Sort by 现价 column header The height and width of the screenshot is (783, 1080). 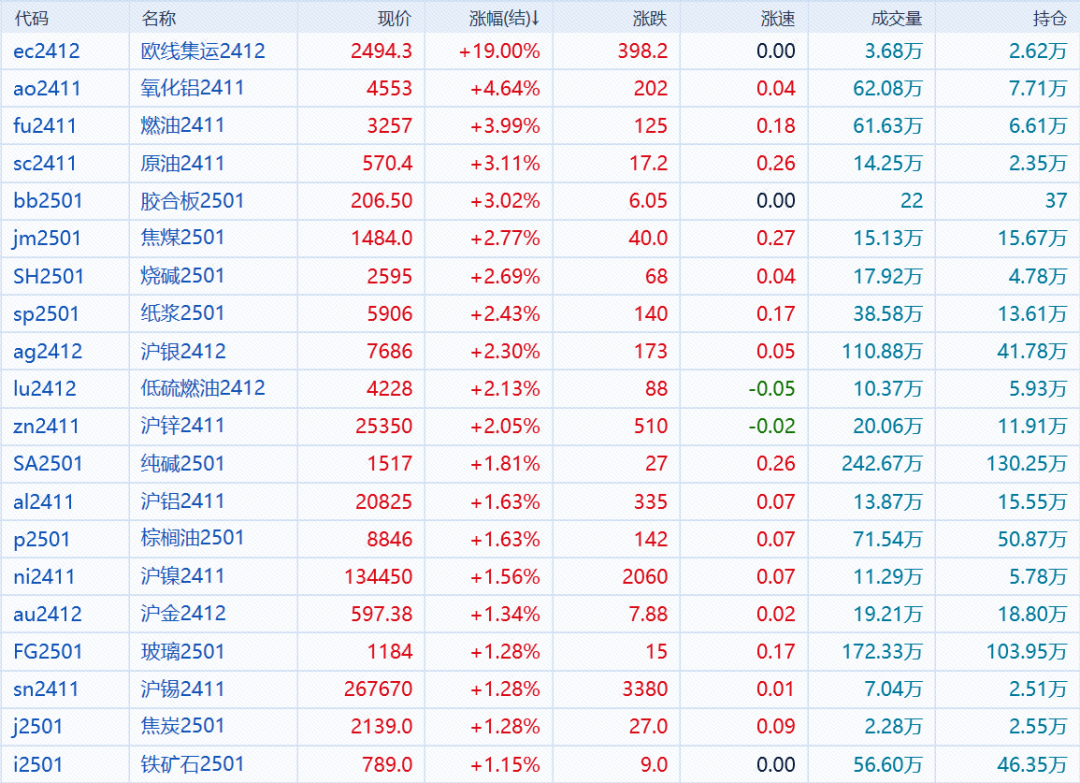tap(395, 18)
